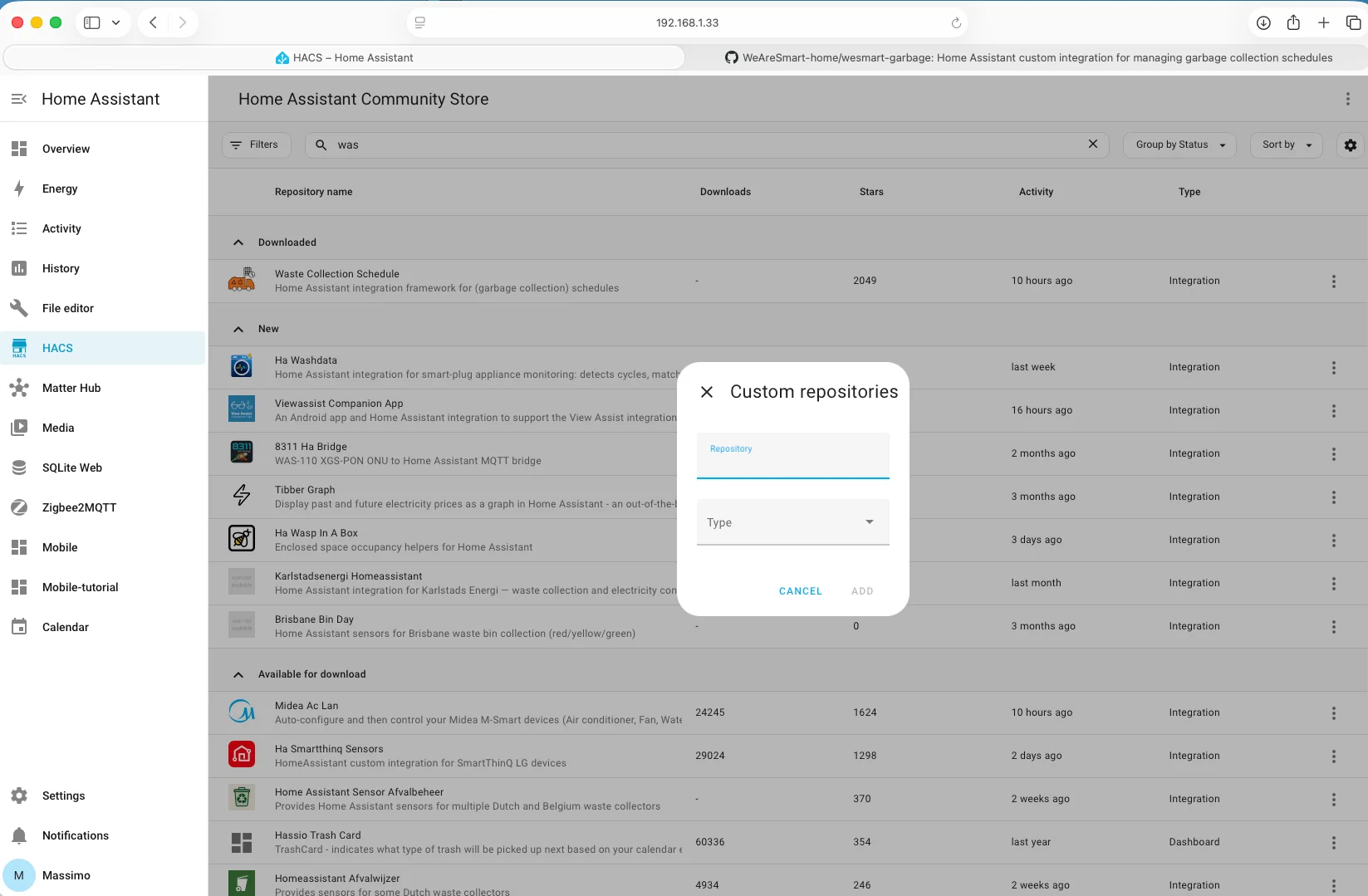The image size is (1368, 896).
Task: Open the Matter Hub icon
Action: point(19,388)
